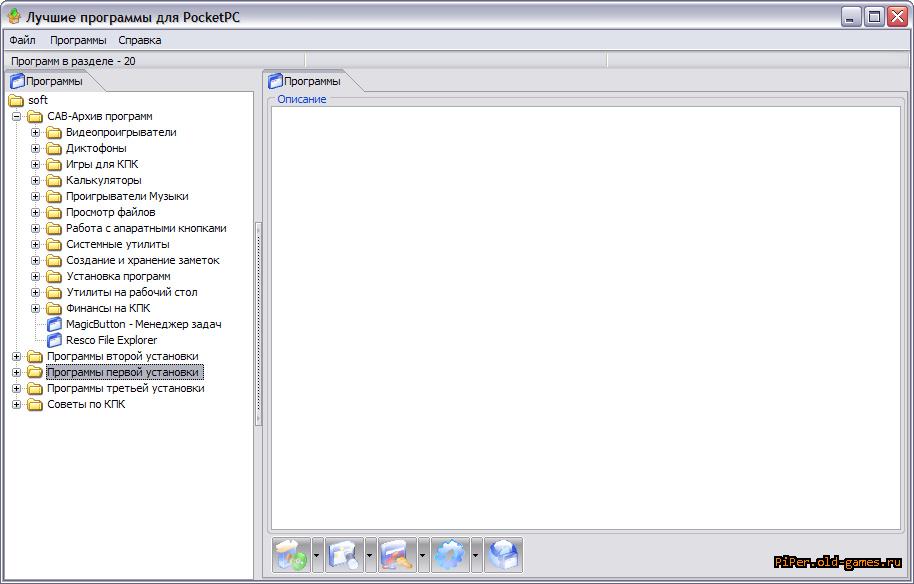Image resolution: width=914 pixels, height=584 pixels.
Task: Collapse the CAB-Архив программ tree node
Action: point(17,116)
